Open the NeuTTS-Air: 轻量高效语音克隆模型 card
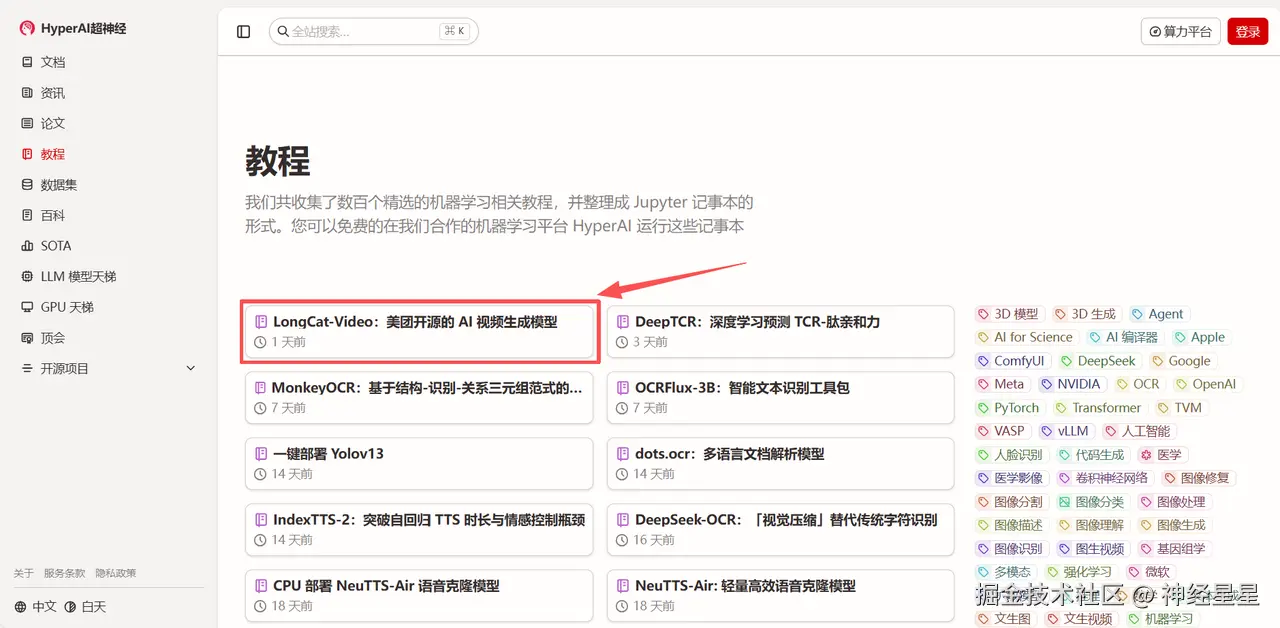 coord(781,595)
